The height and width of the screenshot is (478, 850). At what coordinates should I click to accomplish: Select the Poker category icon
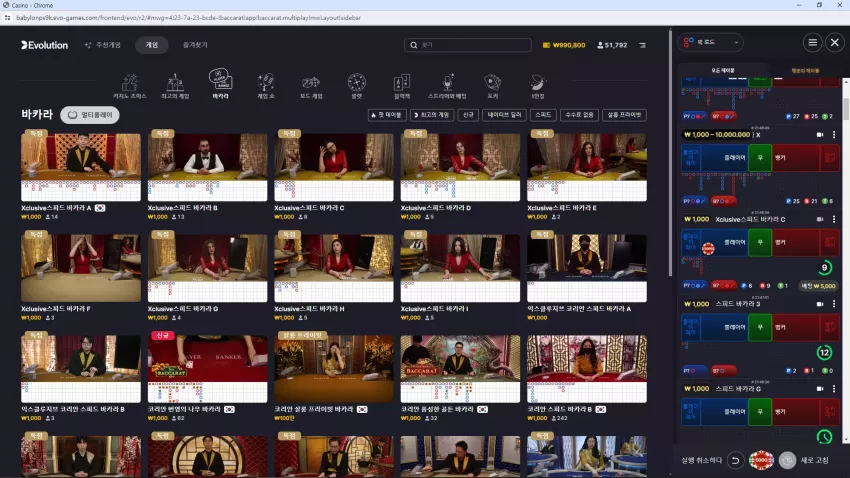click(493, 86)
